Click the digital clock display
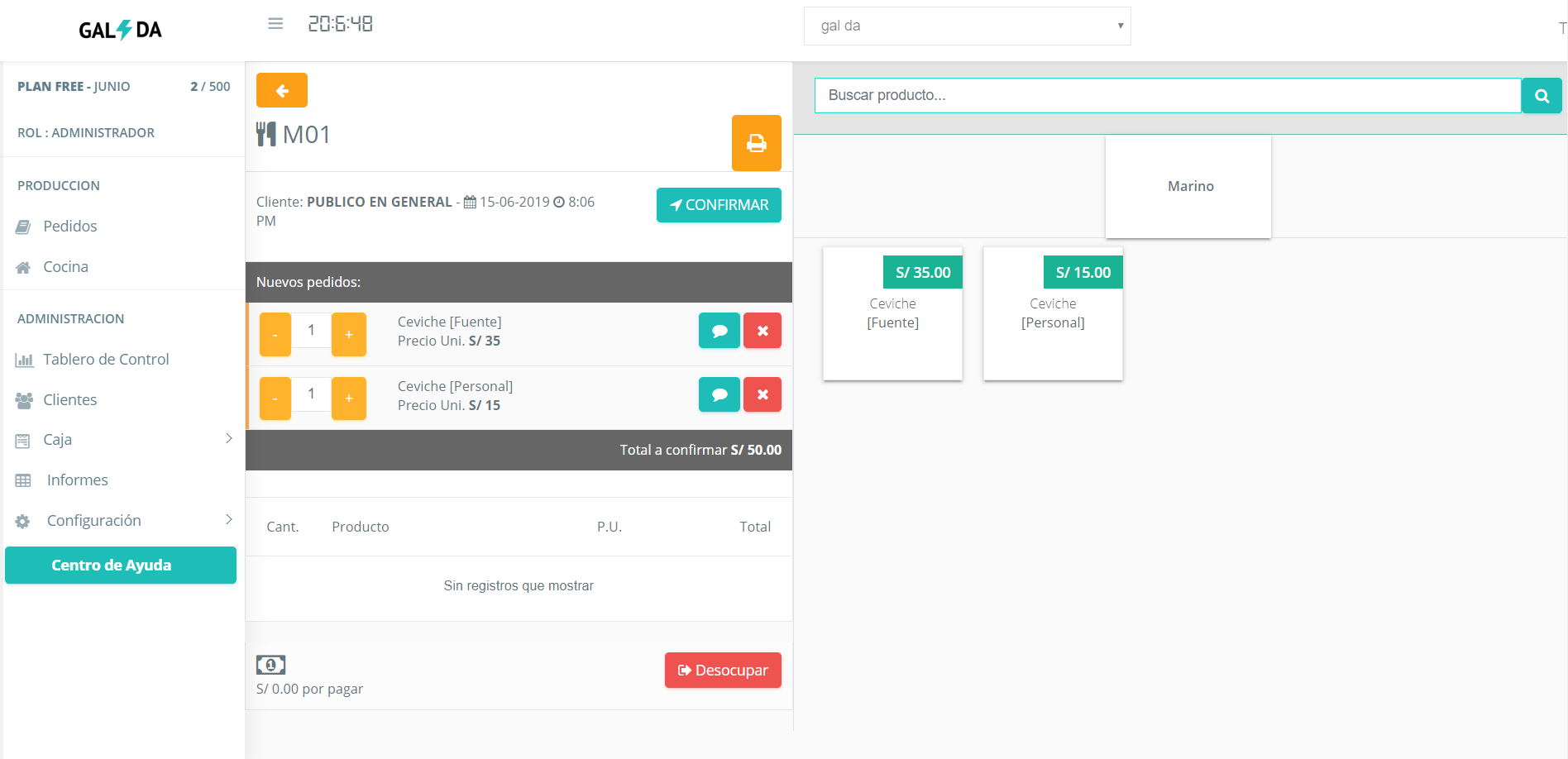The width and height of the screenshot is (1568, 759). (341, 24)
